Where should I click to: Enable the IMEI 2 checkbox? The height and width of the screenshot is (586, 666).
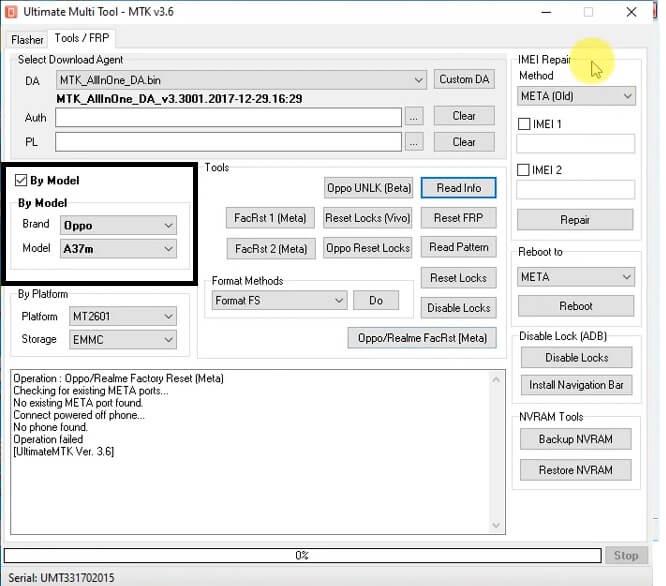[523, 170]
